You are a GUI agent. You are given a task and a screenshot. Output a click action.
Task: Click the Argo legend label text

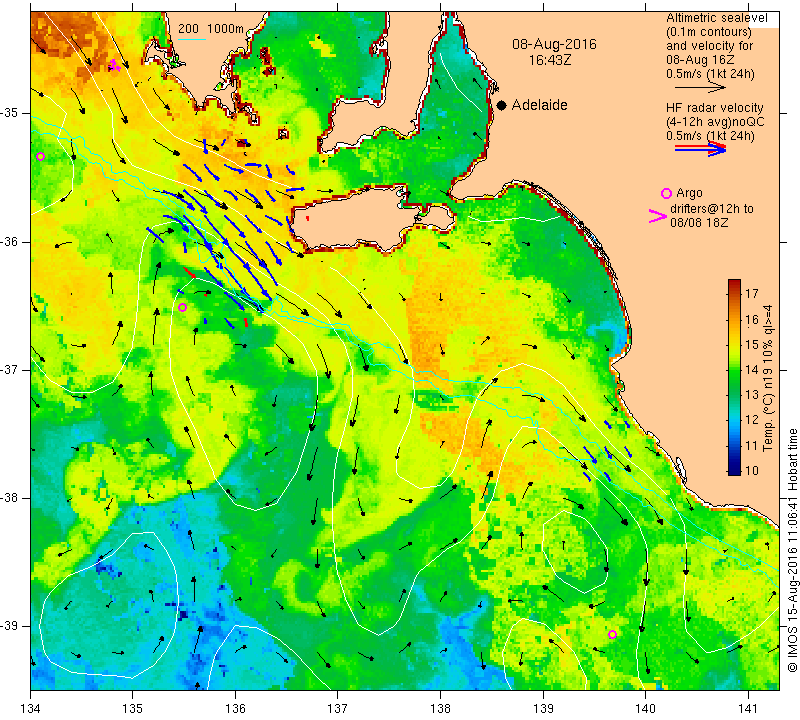tap(689, 193)
